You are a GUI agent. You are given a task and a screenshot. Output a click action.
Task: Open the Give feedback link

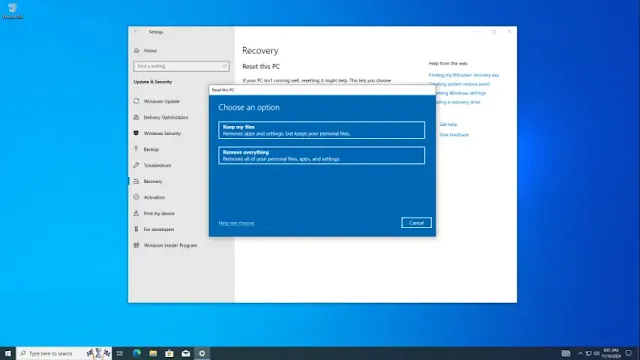pyautogui.click(x=454, y=135)
